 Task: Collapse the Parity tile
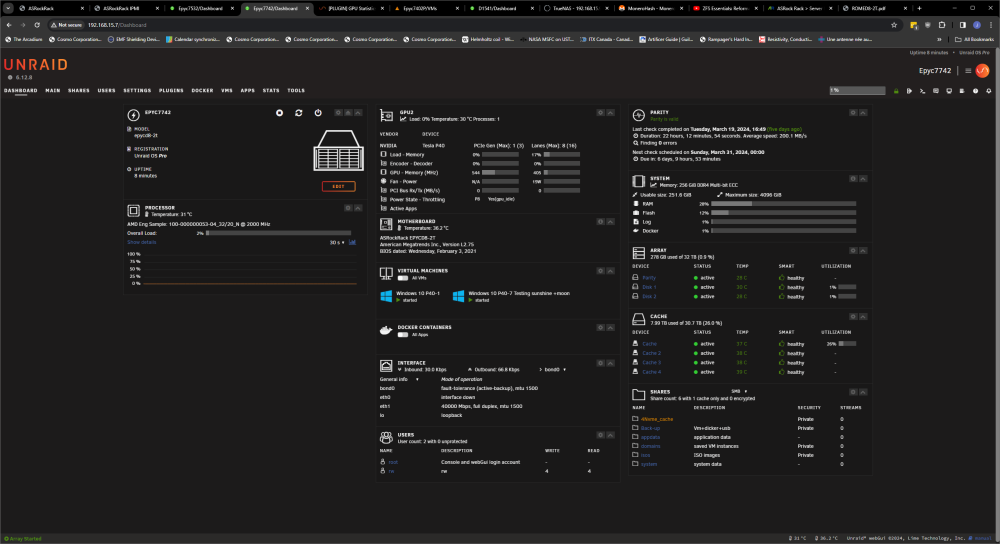pos(863,113)
